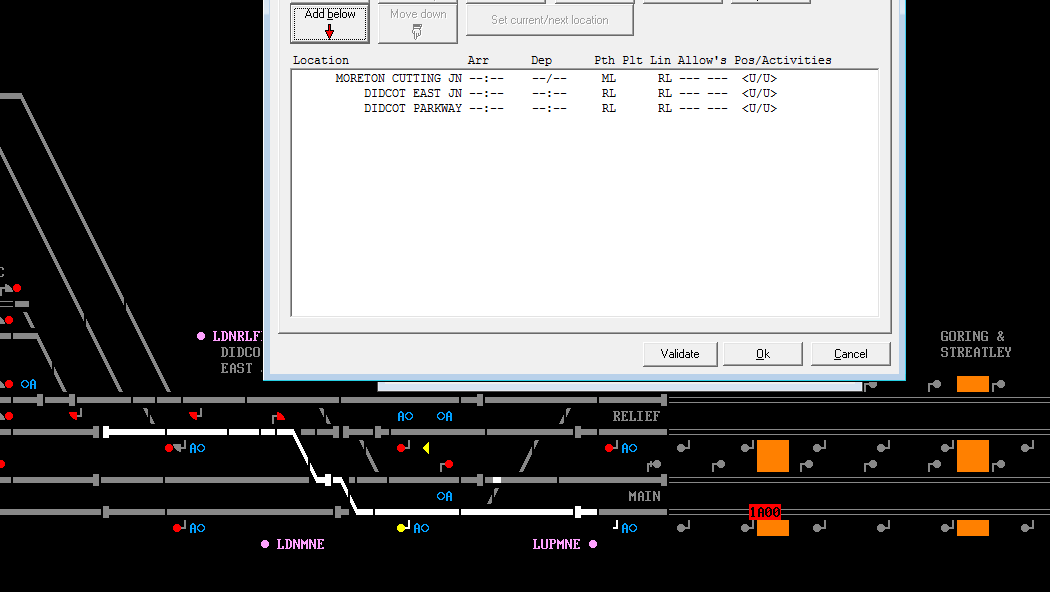Click the yellow signal on the Main line
This screenshot has height=592, width=1050.
tap(401, 528)
